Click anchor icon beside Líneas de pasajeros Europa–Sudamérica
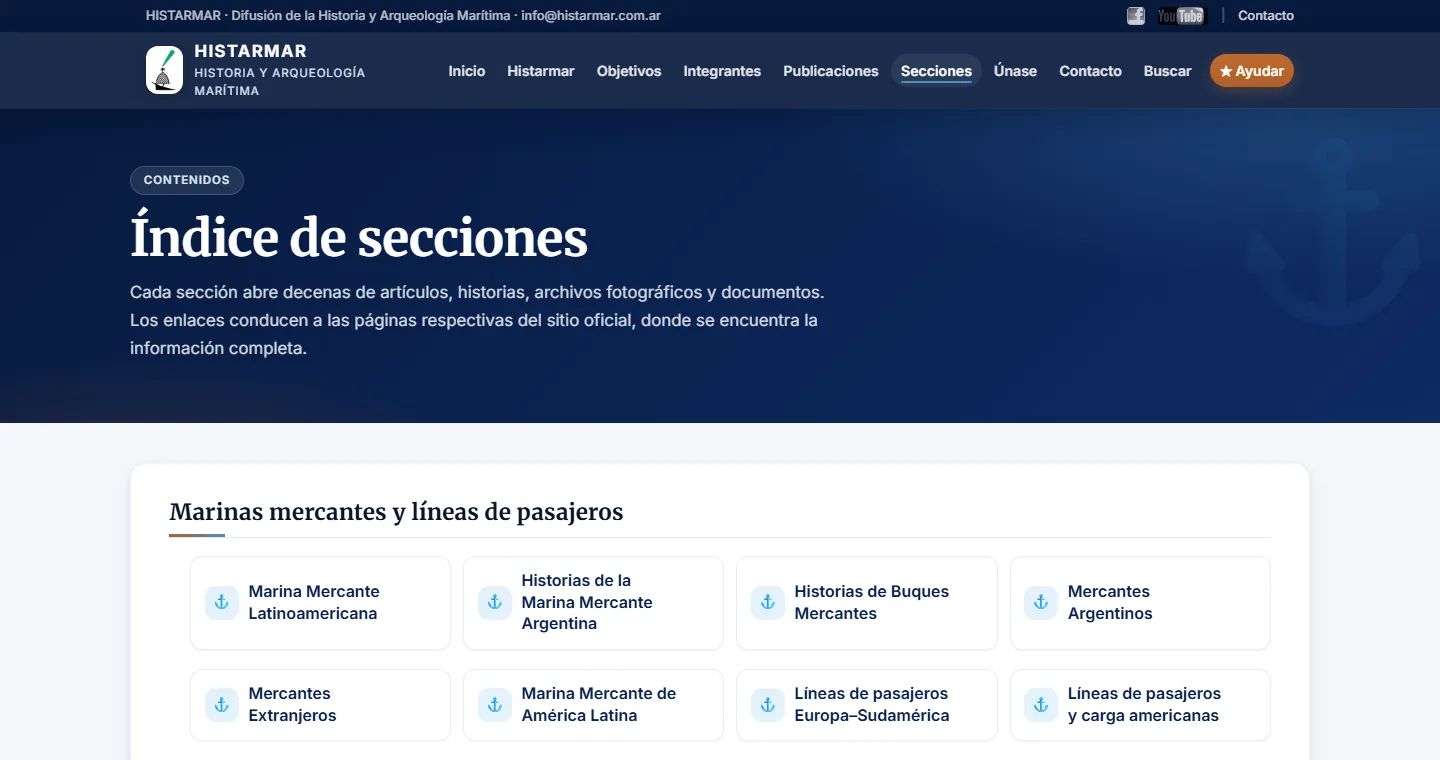 [768, 705]
